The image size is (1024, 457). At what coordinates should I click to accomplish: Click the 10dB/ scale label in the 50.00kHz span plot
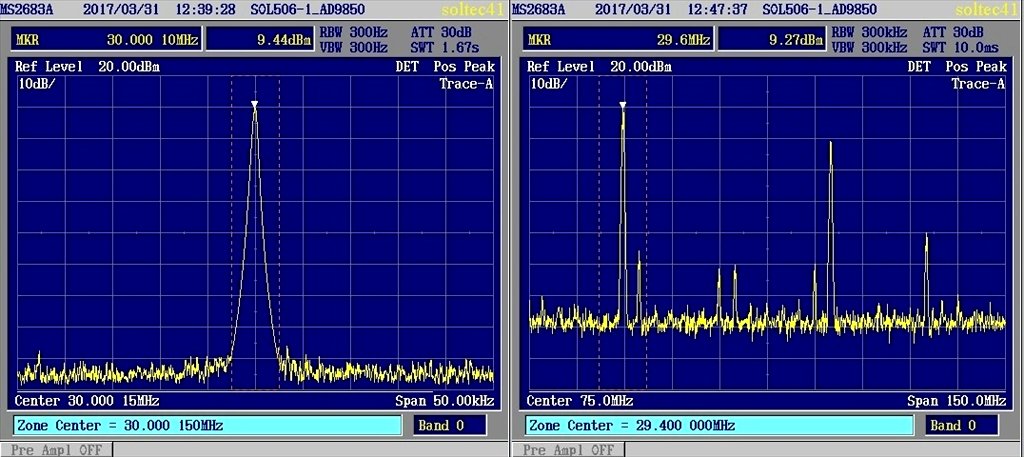[37, 84]
